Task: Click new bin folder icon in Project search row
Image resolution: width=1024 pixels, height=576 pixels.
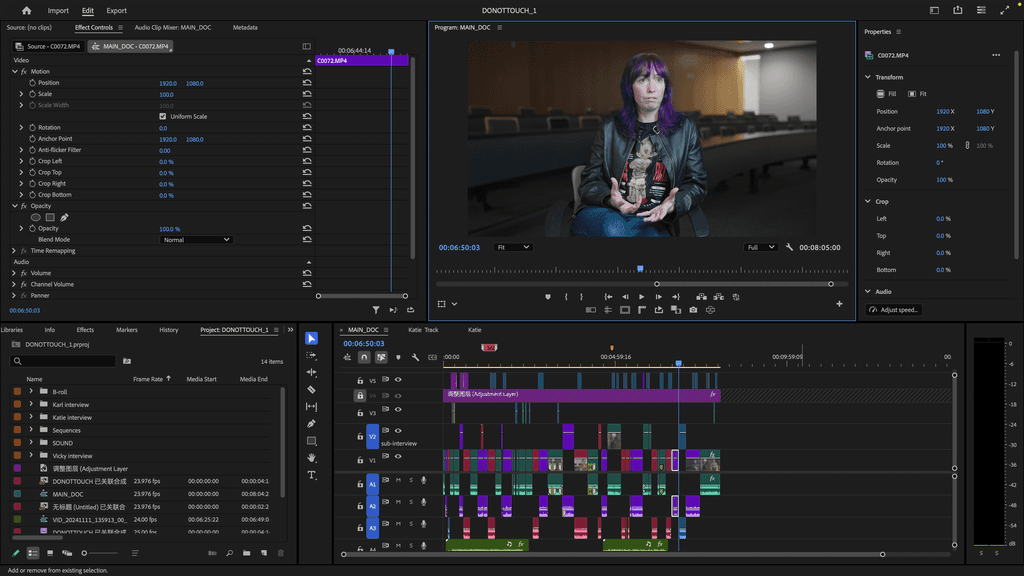Action: click(127, 361)
